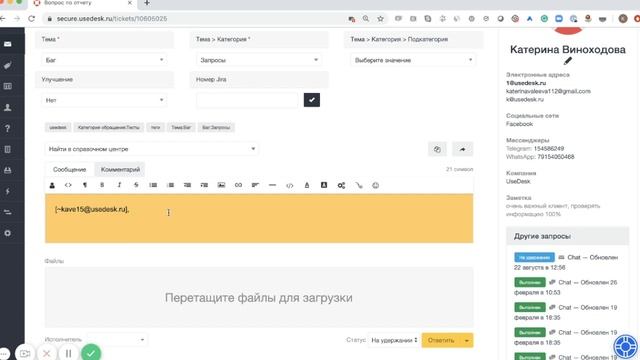Insert an ordered list in the editor

coord(170,185)
